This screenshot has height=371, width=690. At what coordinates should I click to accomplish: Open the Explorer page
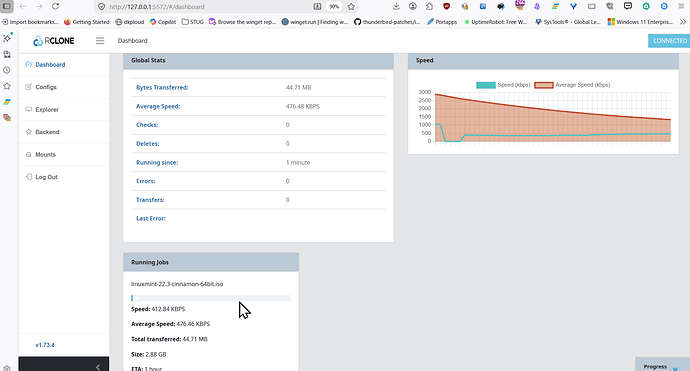click(64, 110)
